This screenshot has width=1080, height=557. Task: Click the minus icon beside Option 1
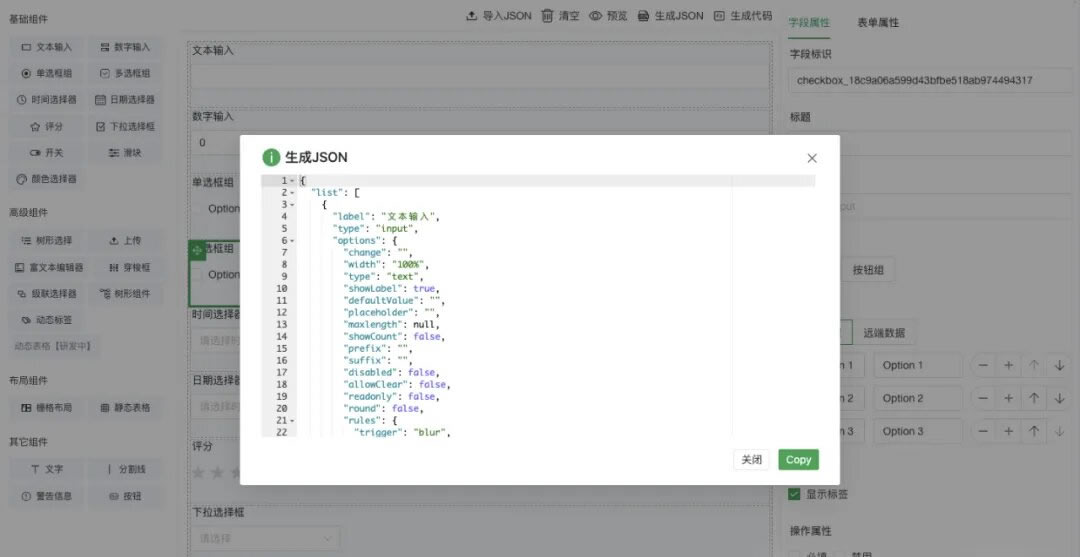coord(984,366)
